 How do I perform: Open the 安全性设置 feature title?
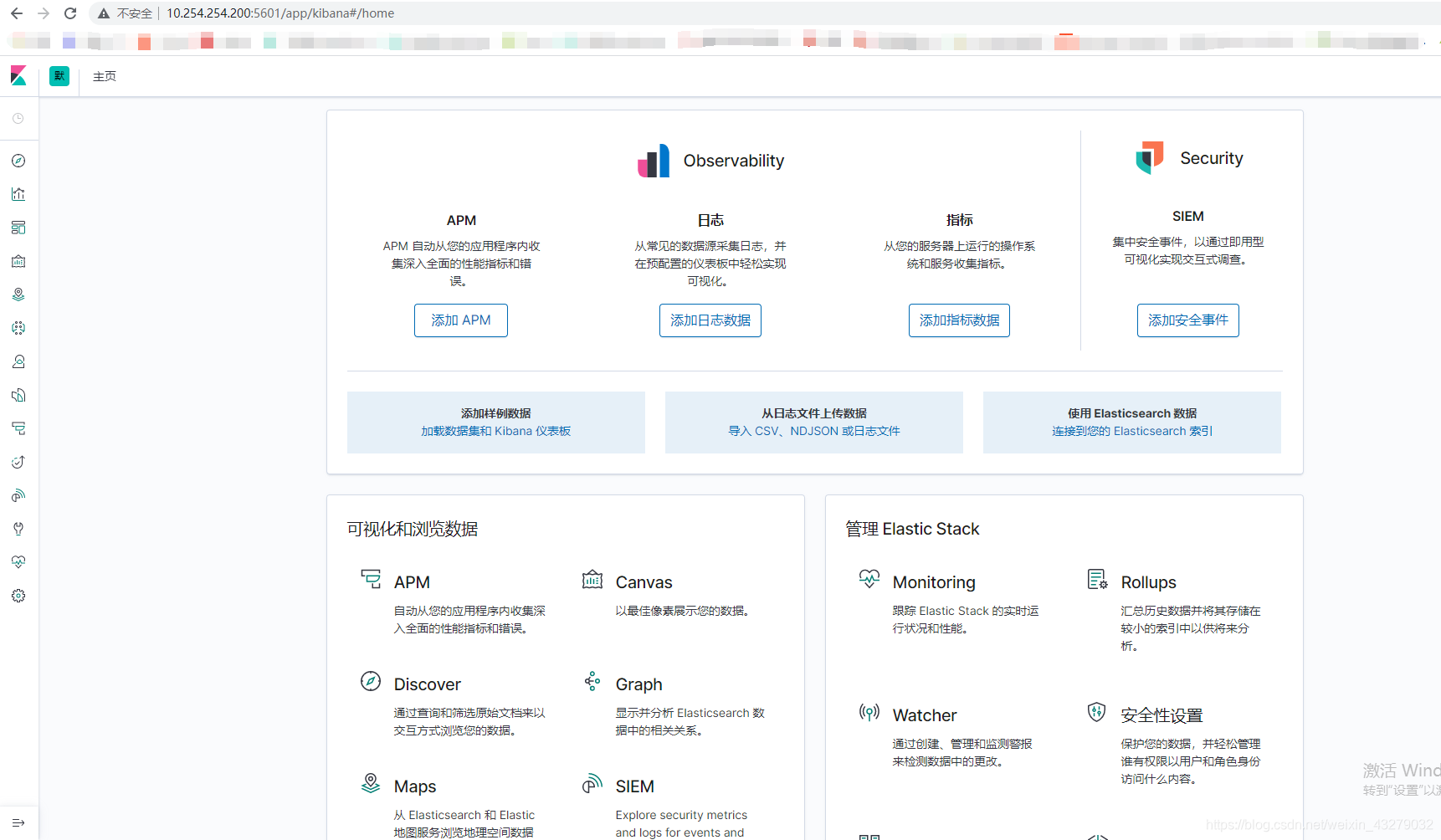pos(1162,715)
